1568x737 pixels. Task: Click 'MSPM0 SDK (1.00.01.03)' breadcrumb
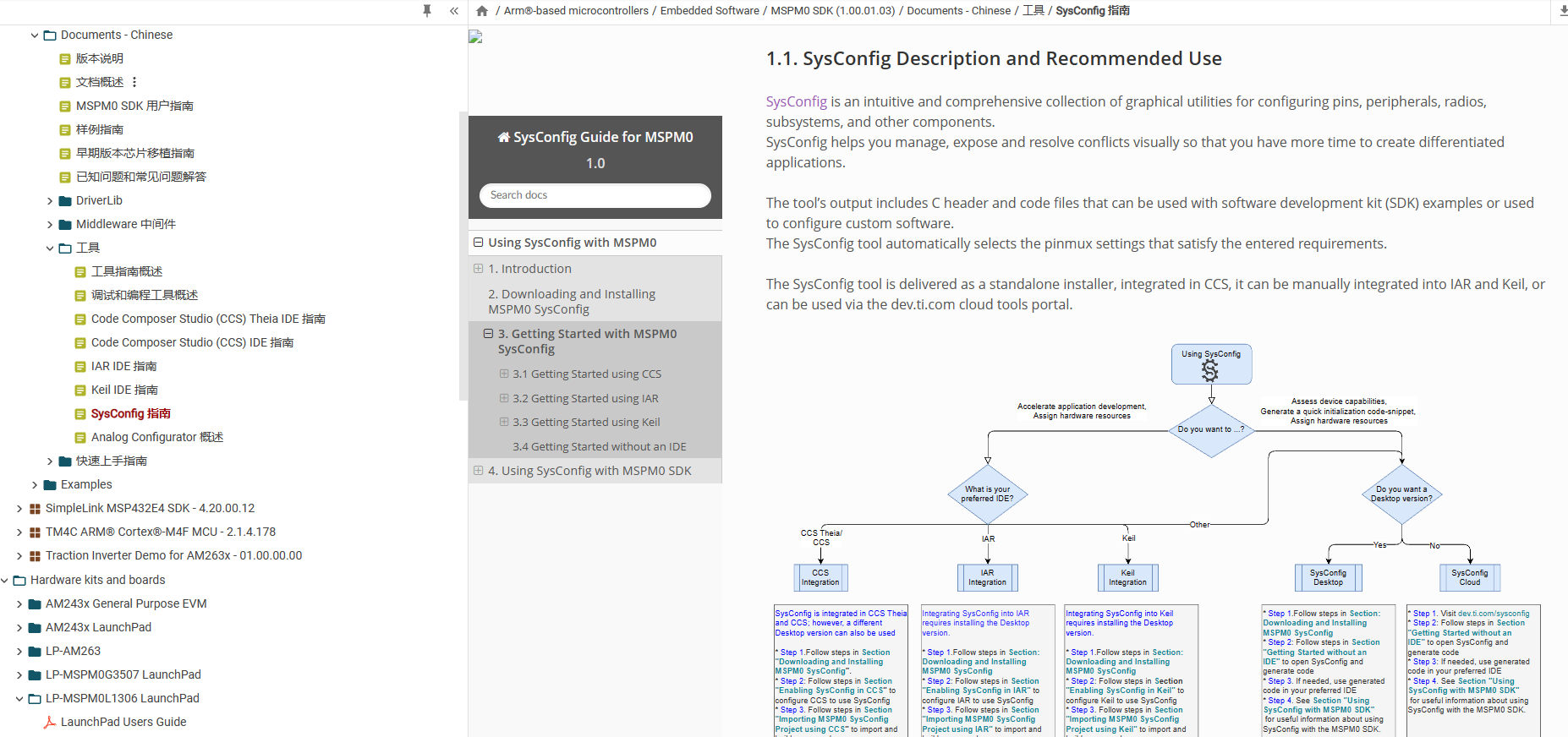(832, 11)
